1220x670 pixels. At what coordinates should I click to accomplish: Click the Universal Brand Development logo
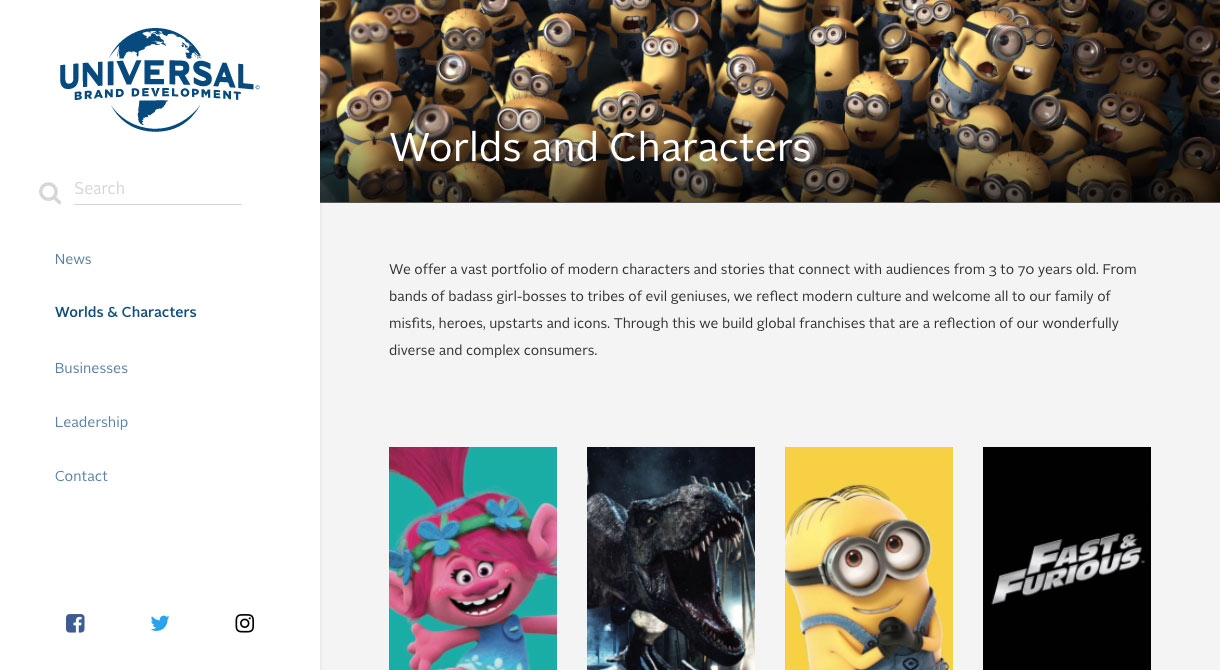click(159, 80)
